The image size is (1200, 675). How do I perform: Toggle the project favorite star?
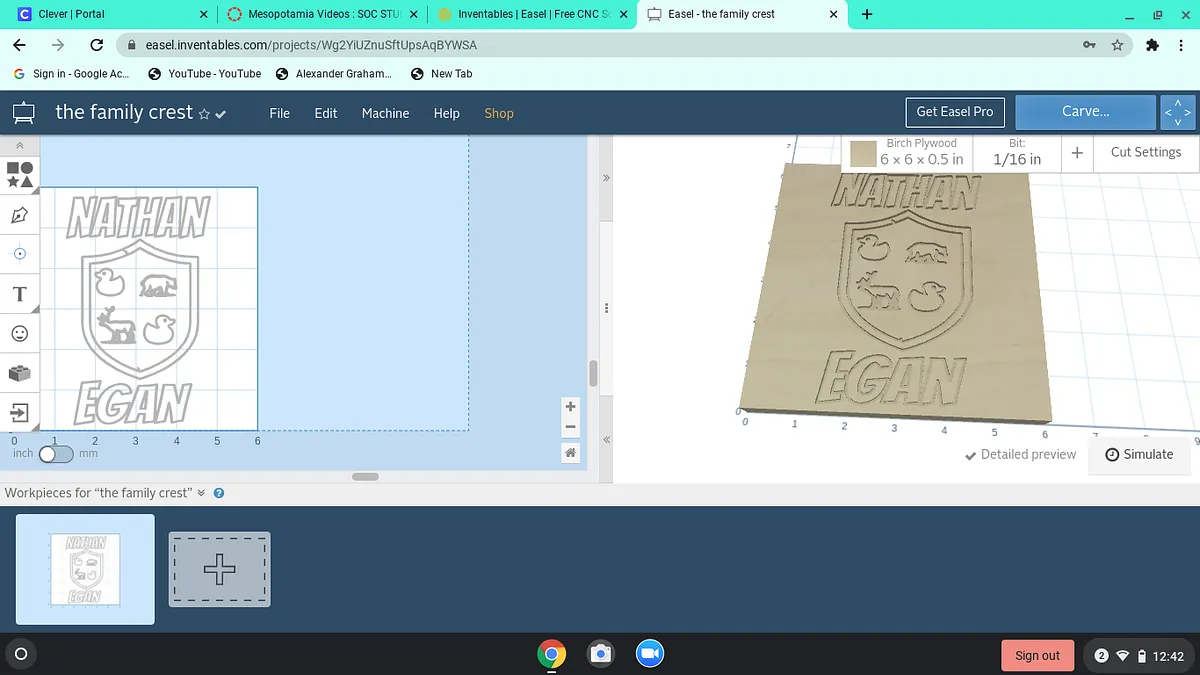point(204,114)
